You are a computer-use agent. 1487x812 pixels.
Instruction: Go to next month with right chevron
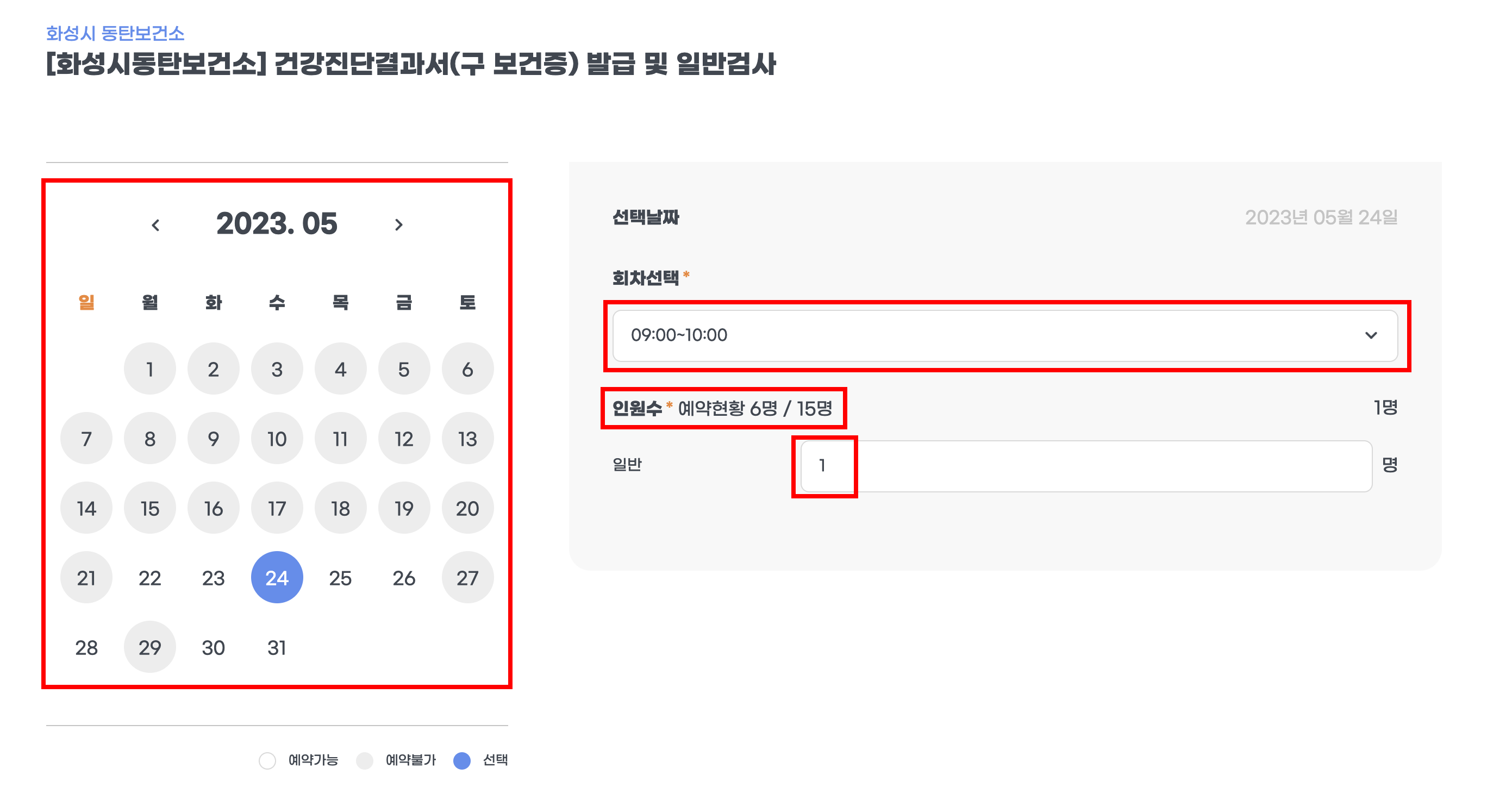[x=399, y=225]
